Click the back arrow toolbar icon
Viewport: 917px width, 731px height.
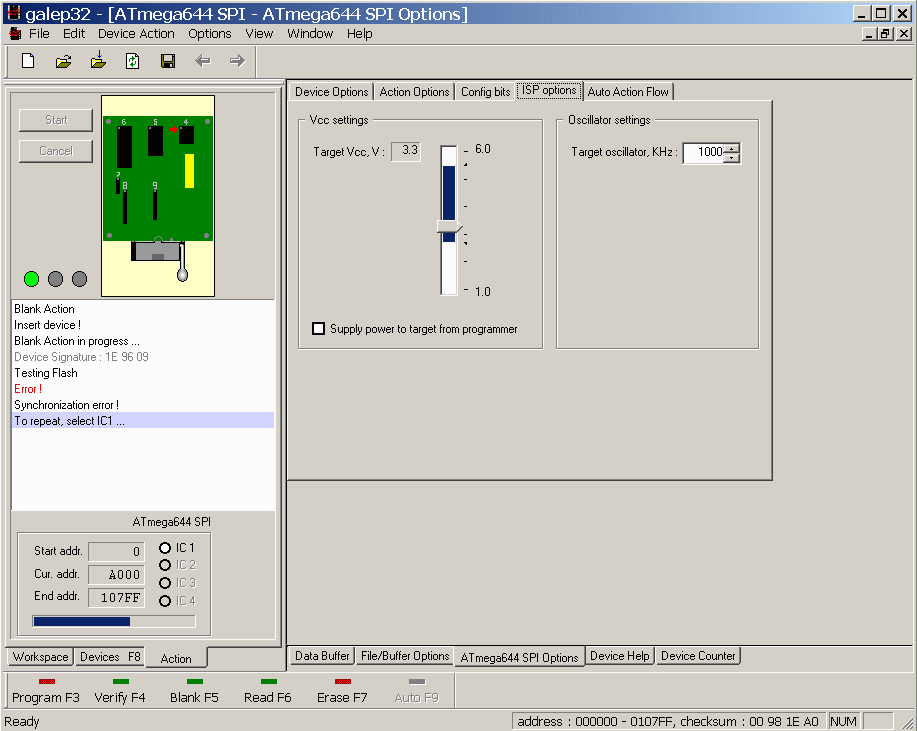click(x=202, y=61)
